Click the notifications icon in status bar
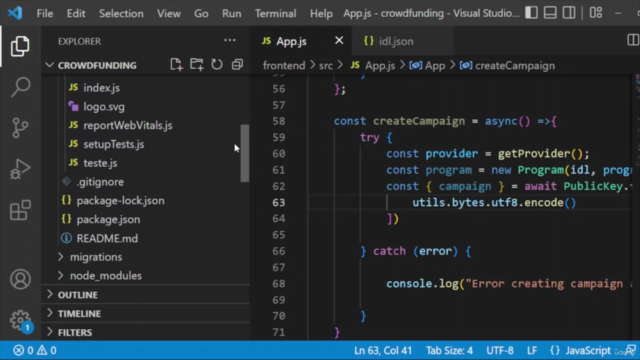This screenshot has width=640, height=360. coord(631,350)
